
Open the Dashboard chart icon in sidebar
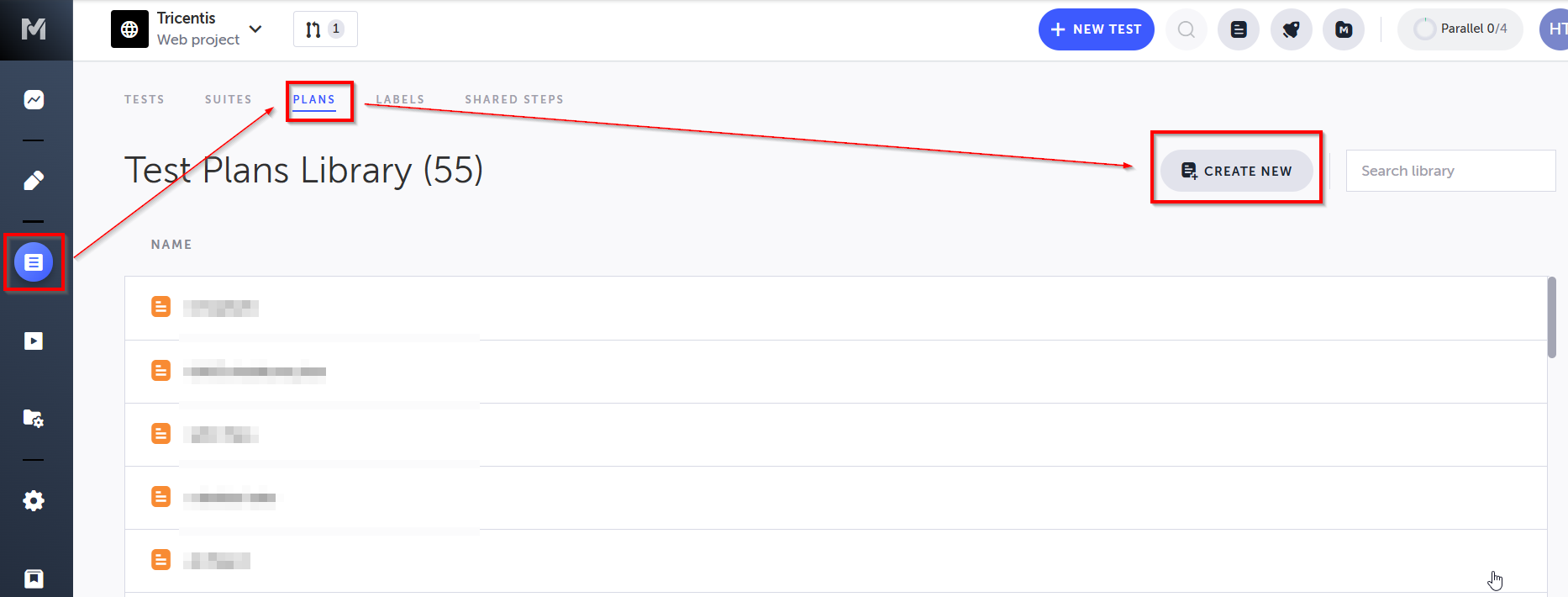[x=34, y=100]
